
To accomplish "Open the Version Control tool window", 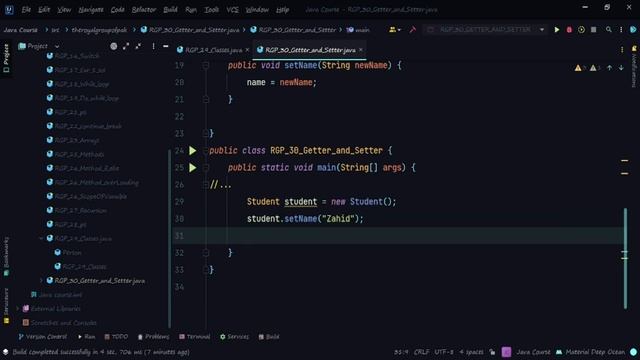I will (42, 337).
